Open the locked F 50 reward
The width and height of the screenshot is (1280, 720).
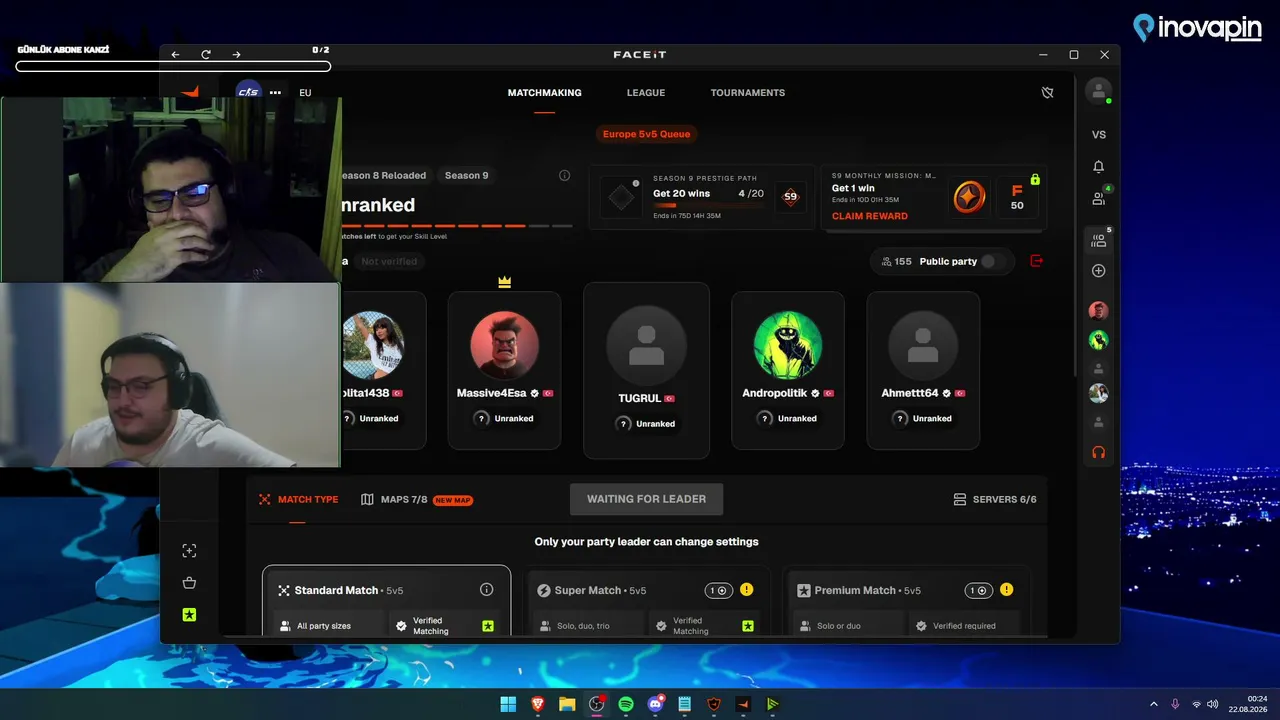[x=1017, y=197]
